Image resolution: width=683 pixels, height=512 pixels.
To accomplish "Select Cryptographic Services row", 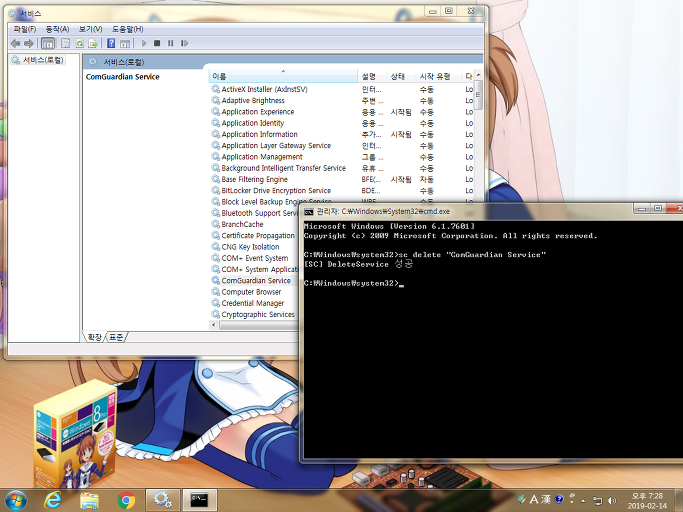I will [255, 315].
